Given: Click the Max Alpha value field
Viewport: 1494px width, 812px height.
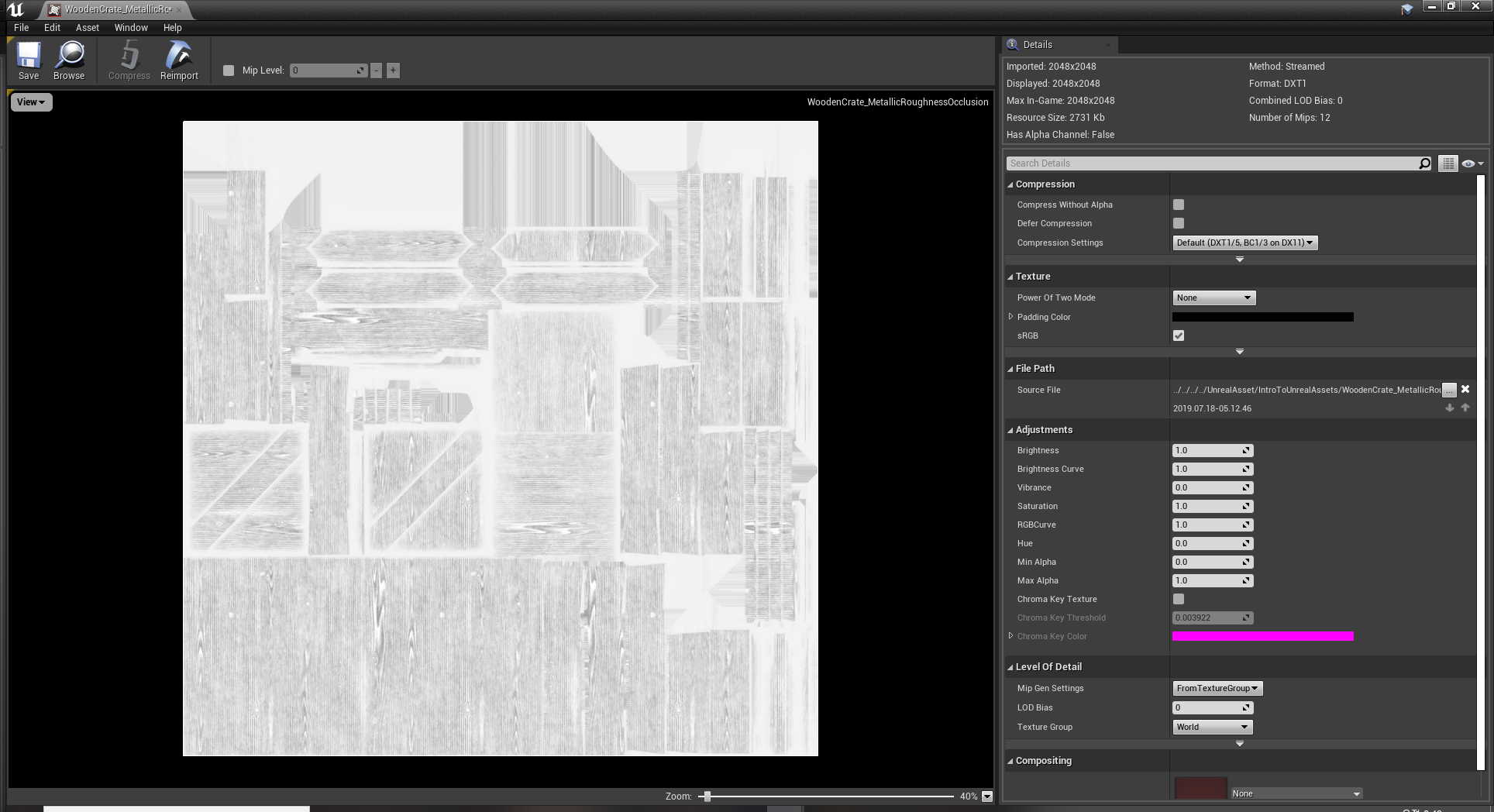Looking at the screenshot, I should point(1213,580).
